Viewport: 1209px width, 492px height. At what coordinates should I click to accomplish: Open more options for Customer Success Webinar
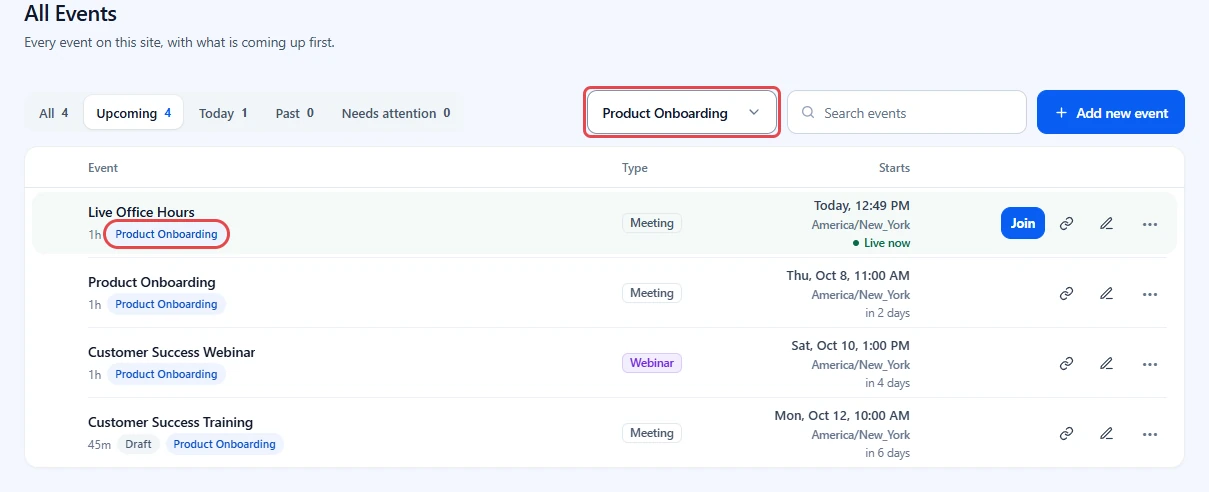pos(1149,364)
